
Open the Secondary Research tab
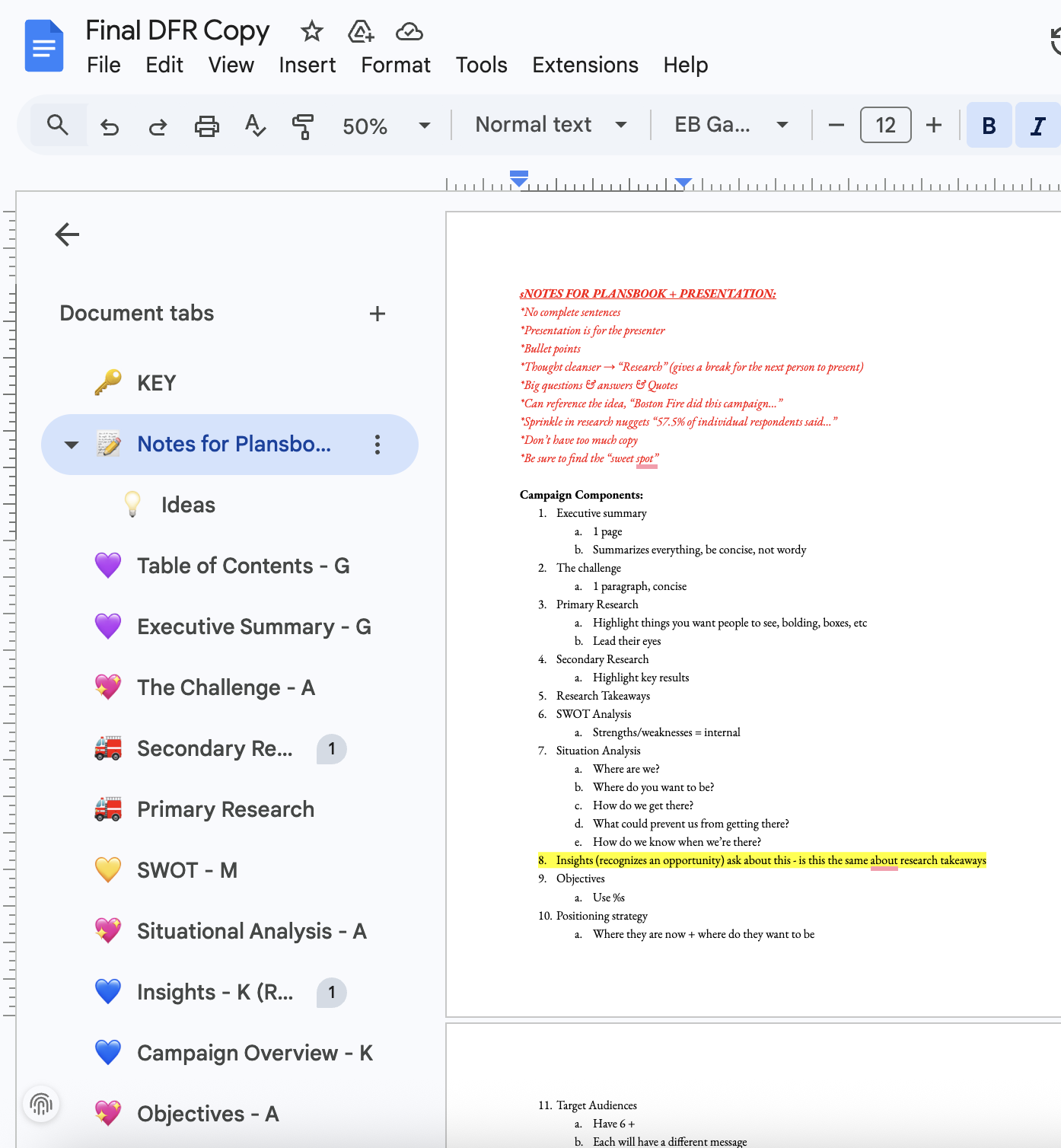(230, 749)
